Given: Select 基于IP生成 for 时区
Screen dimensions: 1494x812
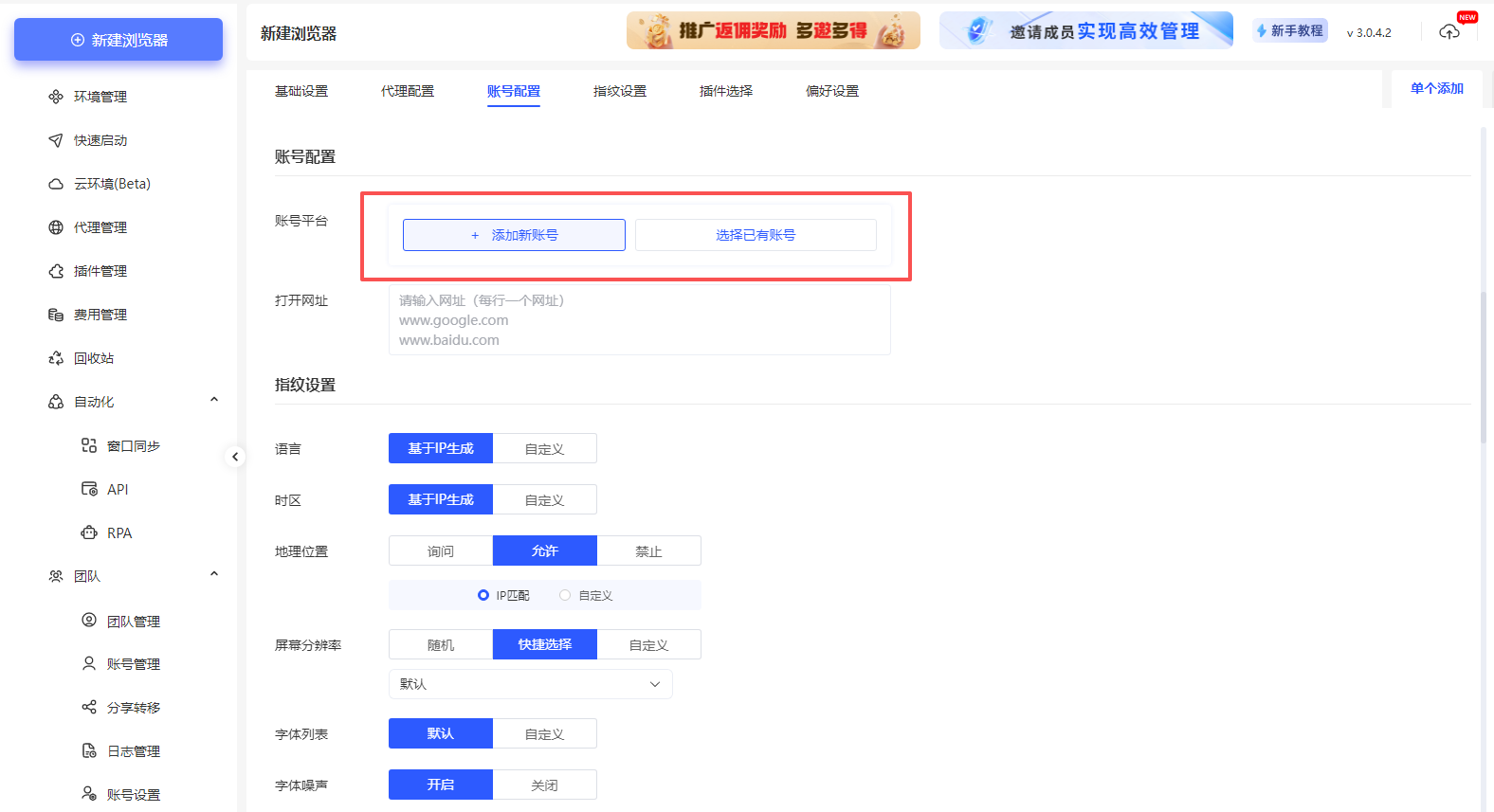Looking at the screenshot, I should coord(441,499).
